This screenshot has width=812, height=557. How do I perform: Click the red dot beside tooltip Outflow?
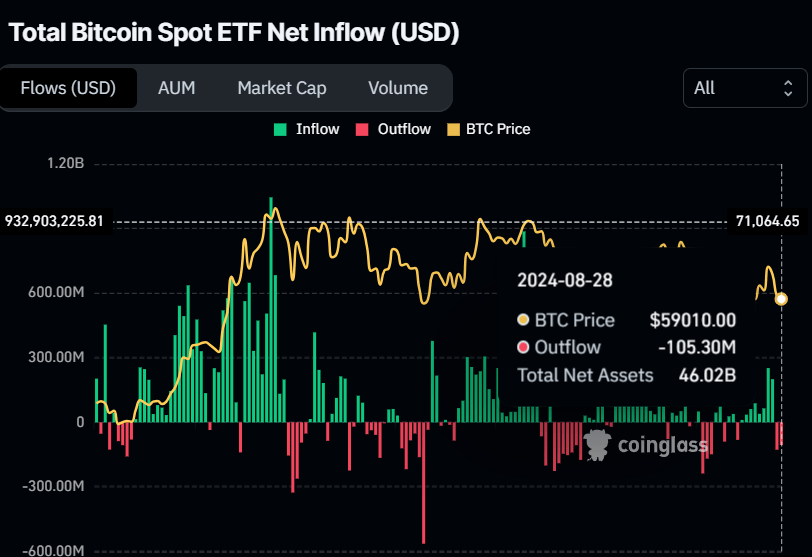click(522, 348)
